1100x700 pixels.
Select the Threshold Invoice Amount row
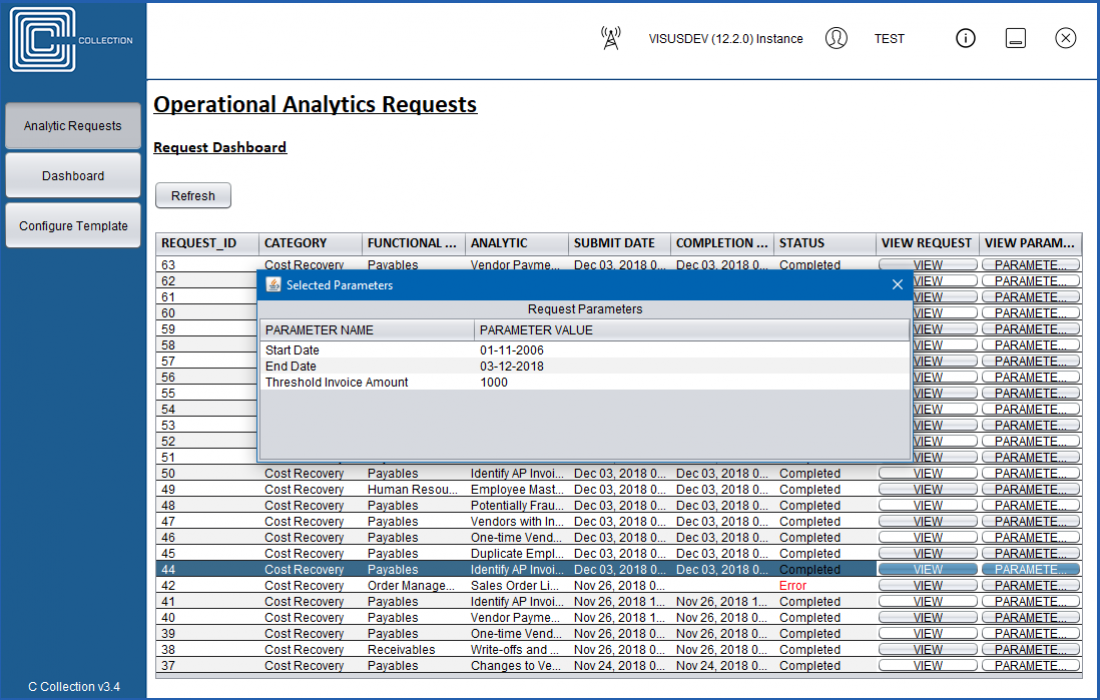pos(584,382)
